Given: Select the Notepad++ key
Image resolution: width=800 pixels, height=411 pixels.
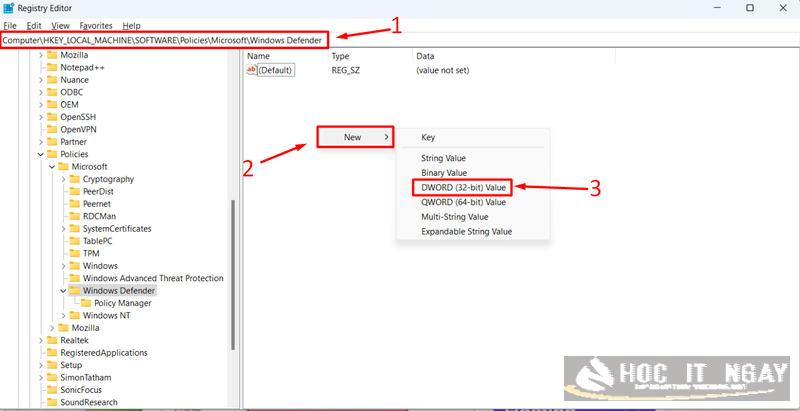Looking at the screenshot, I should [x=83, y=67].
